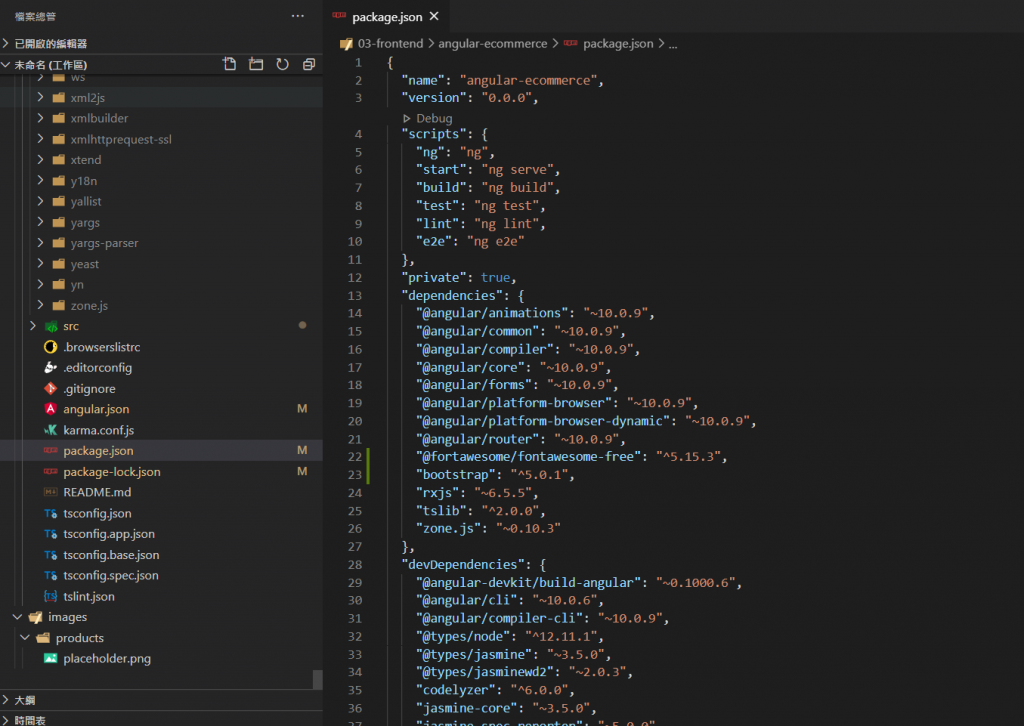1024x726 pixels.
Task: Expand the xml2js folder
Action: pos(40,97)
